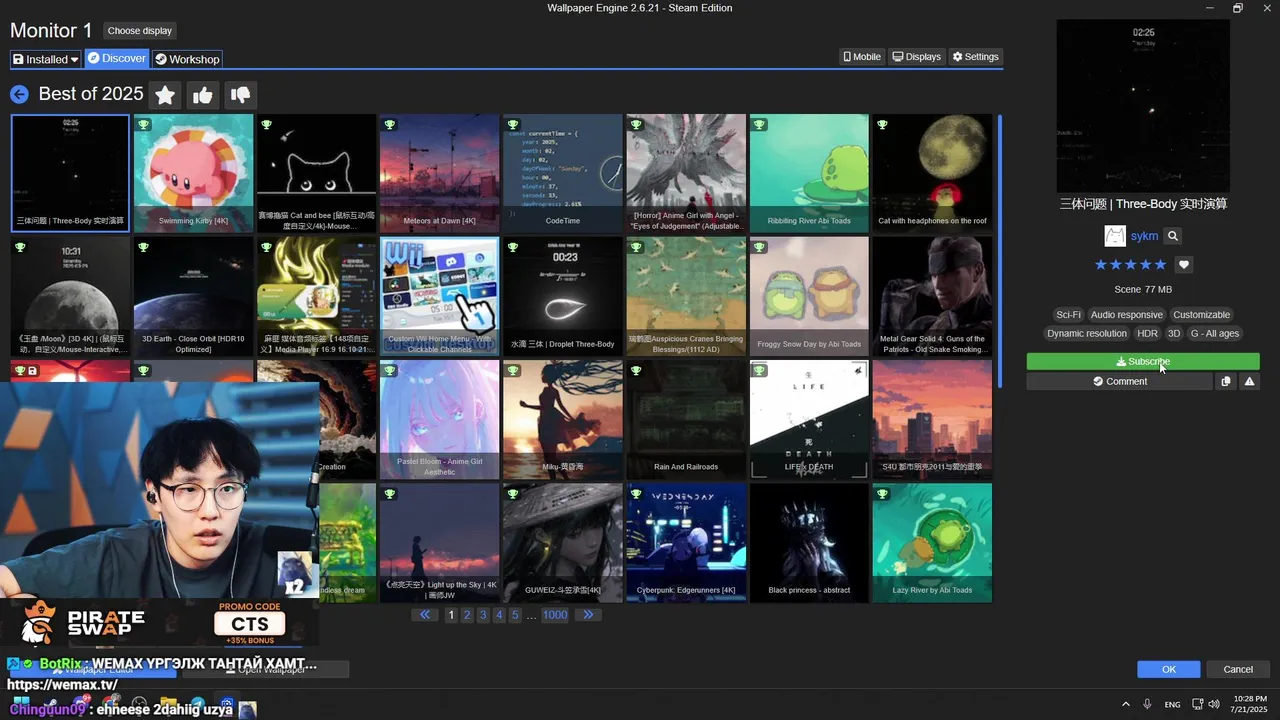Click the trophy badge on CodeTime thumbnail
This screenshot has width=1280, height=720.
(512, 125)
